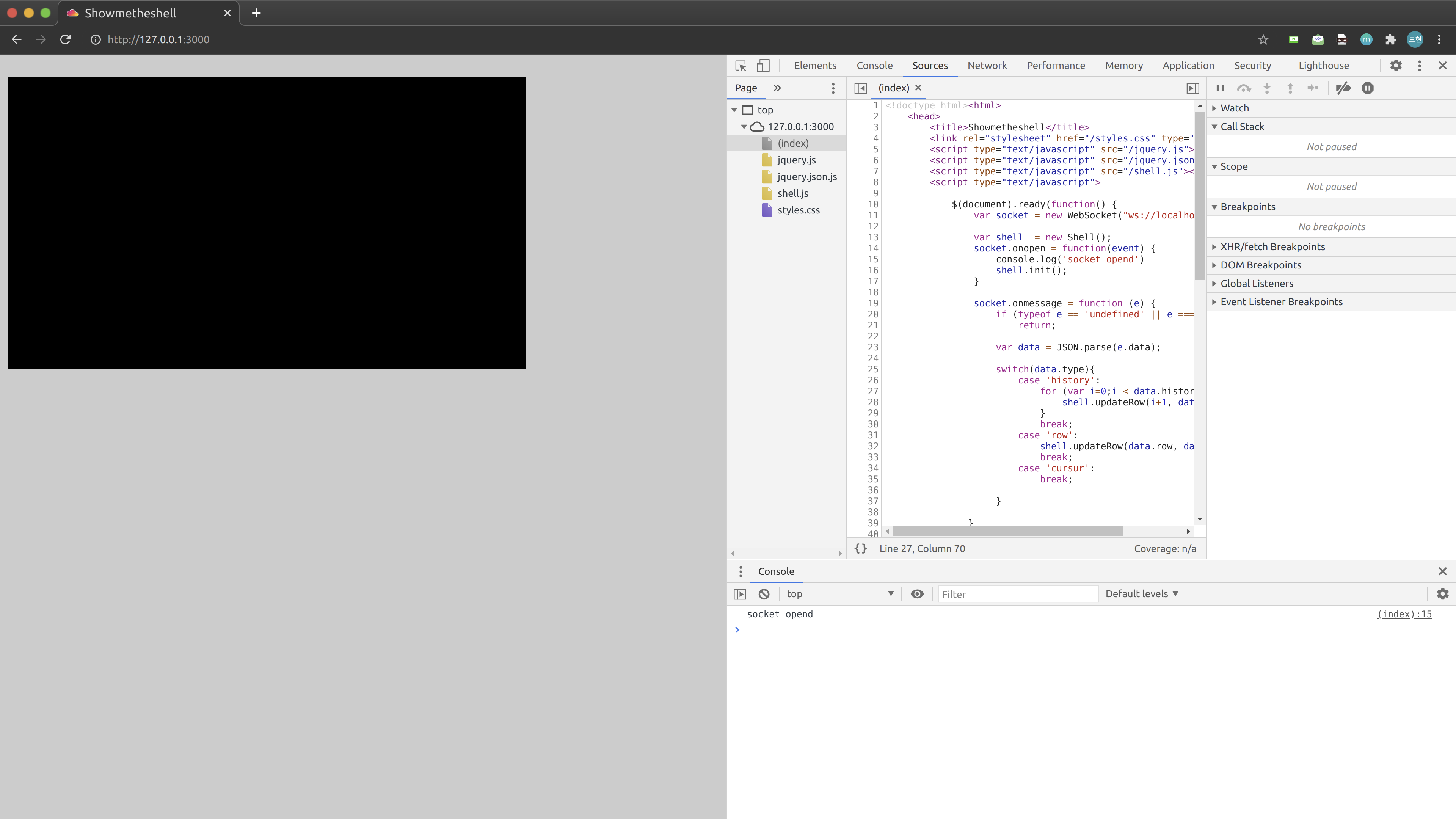Open DevTools settings gear icon
The height and width of the screenshot is (819, 1456).
tap(1395, 66)
